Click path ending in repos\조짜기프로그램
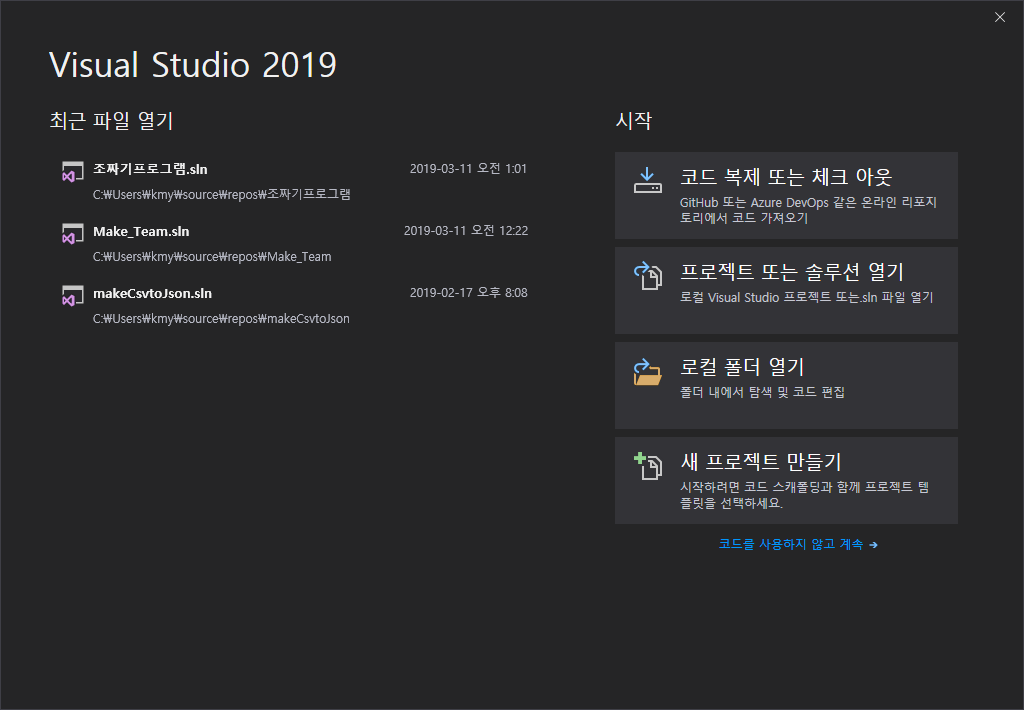The height and width of the screenshot is (710, 1024). click(x=221, y=195)
